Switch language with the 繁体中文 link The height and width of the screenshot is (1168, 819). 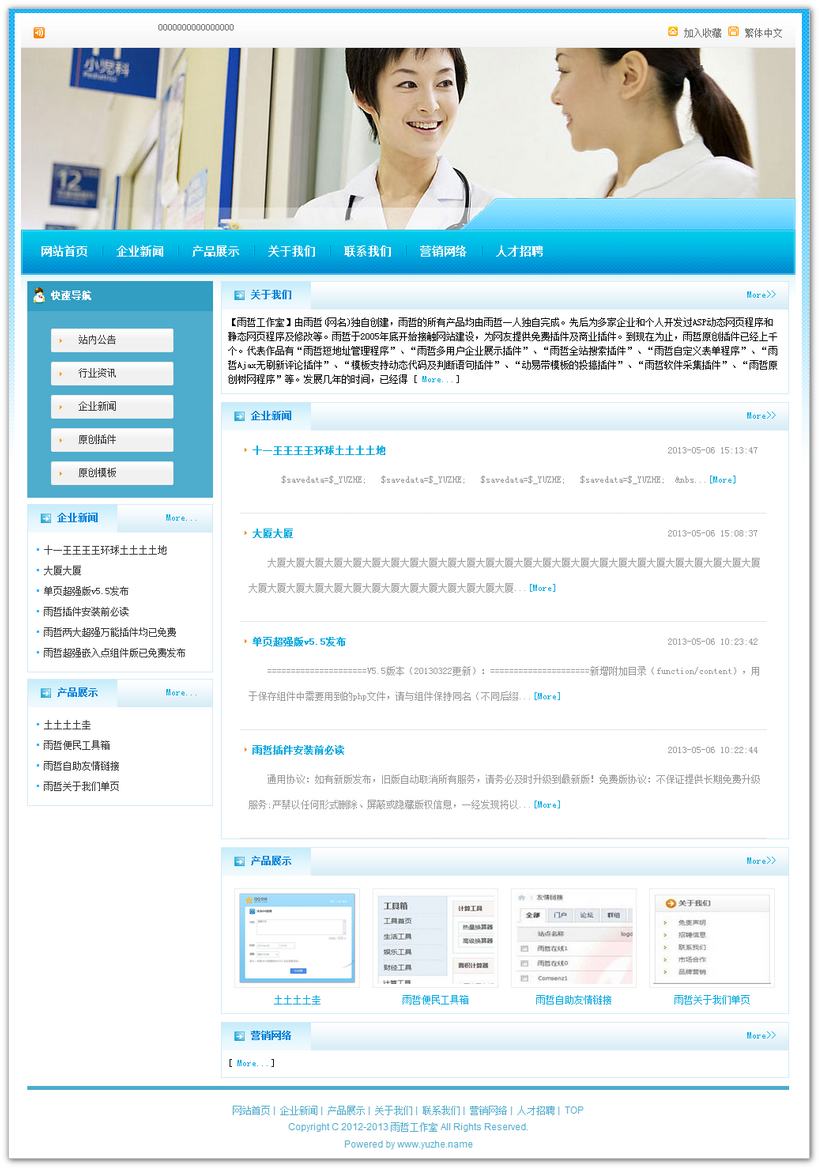763,33
